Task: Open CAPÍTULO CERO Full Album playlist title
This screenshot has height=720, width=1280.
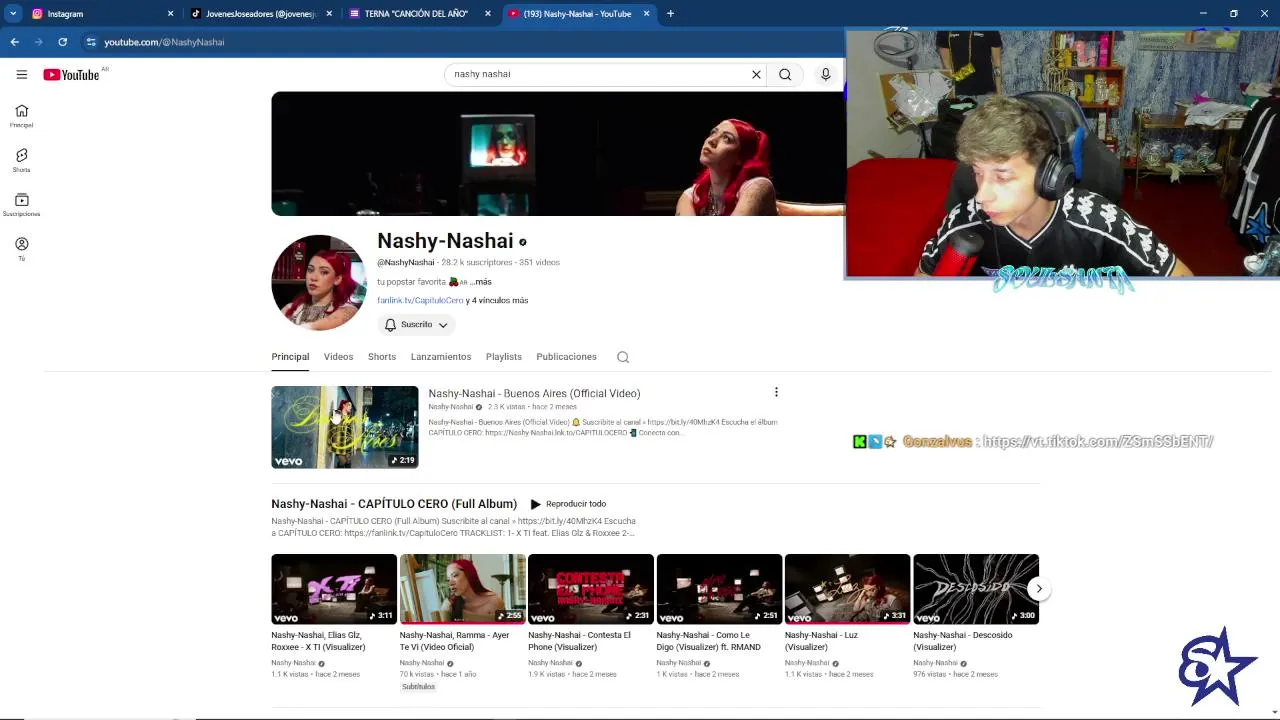Action: (x=394, y=504)
